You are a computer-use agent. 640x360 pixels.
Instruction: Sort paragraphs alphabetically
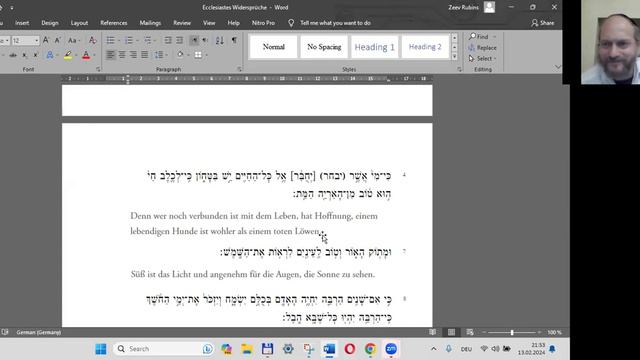[220, 40]
